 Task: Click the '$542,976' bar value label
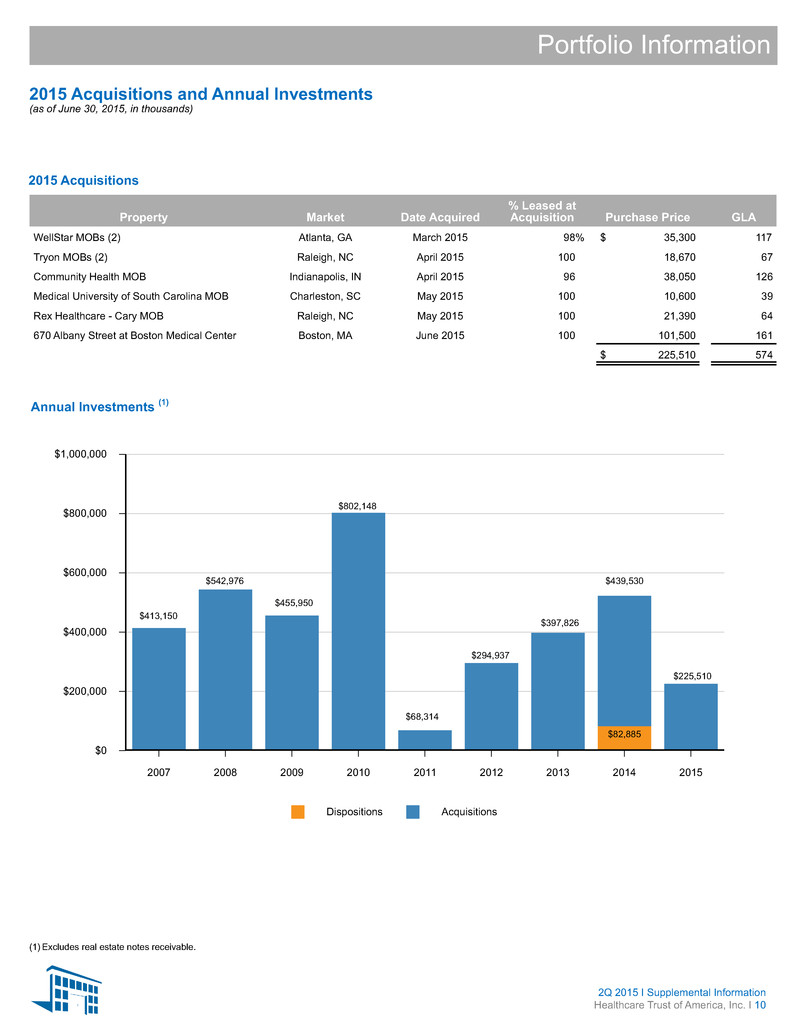point(225,581)
